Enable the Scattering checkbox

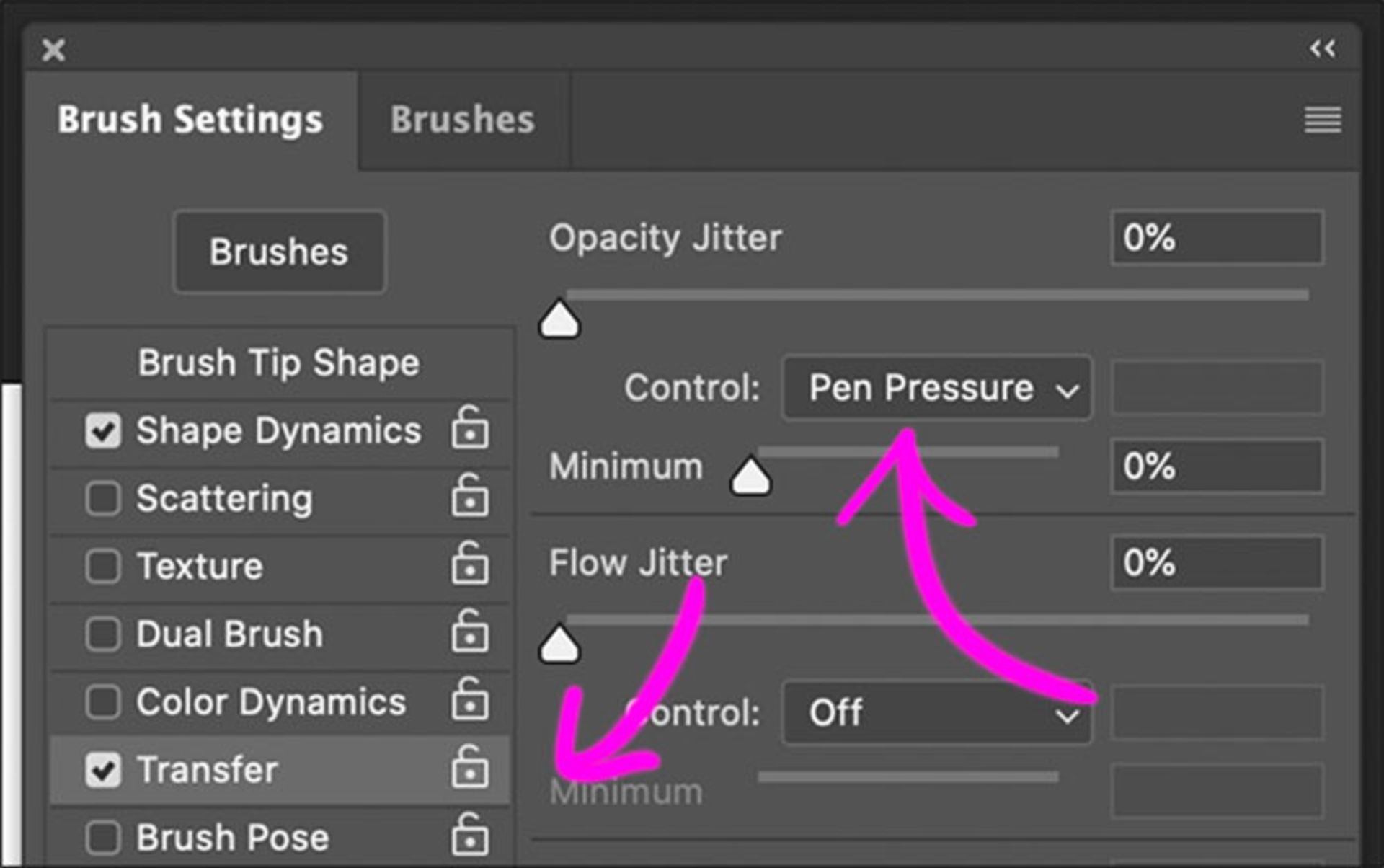pyautogui.click(x=102, y=498)
